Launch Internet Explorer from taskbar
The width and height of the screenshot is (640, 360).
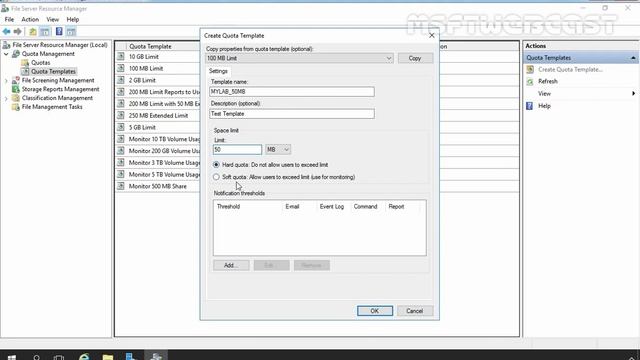click(84, 357)
